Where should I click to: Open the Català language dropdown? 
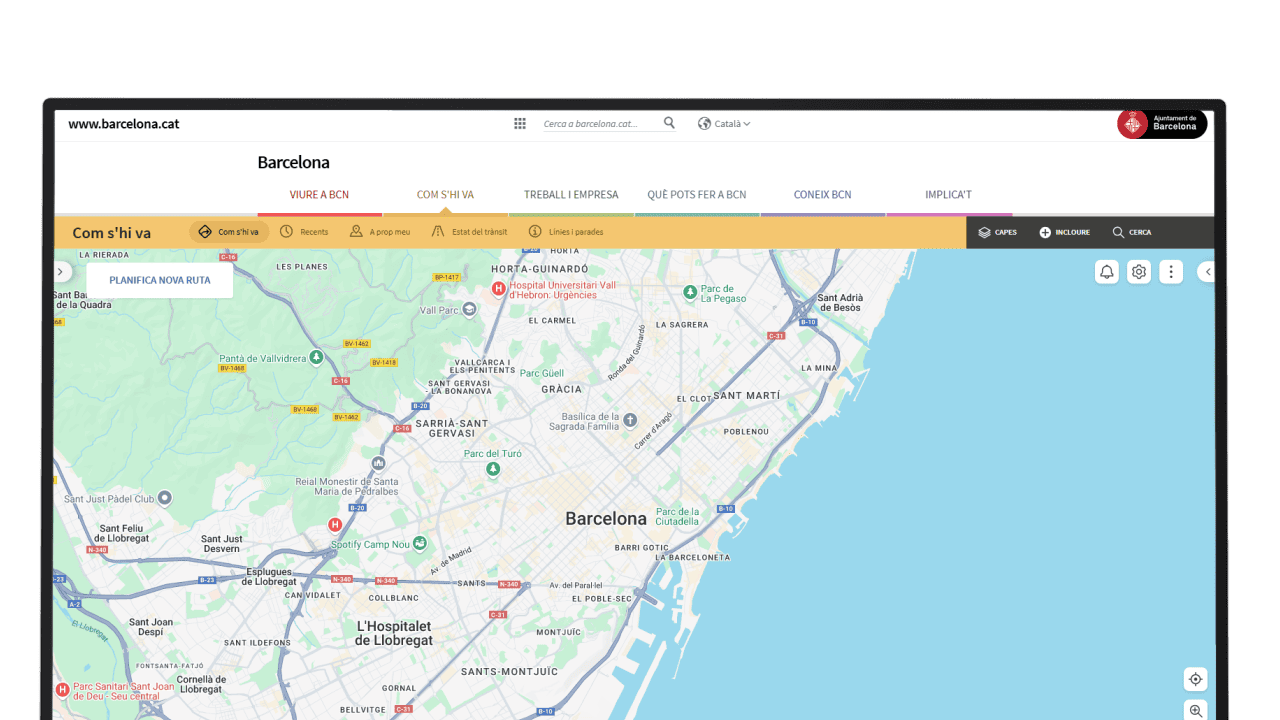click(x=733, y=124)
